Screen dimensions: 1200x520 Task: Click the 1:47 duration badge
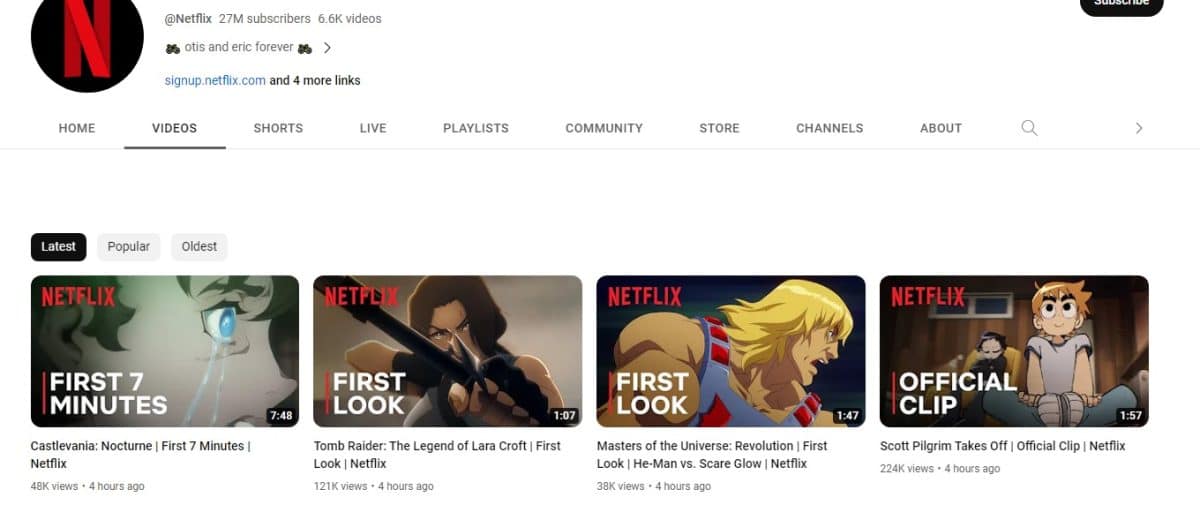[x=847, y=415]
